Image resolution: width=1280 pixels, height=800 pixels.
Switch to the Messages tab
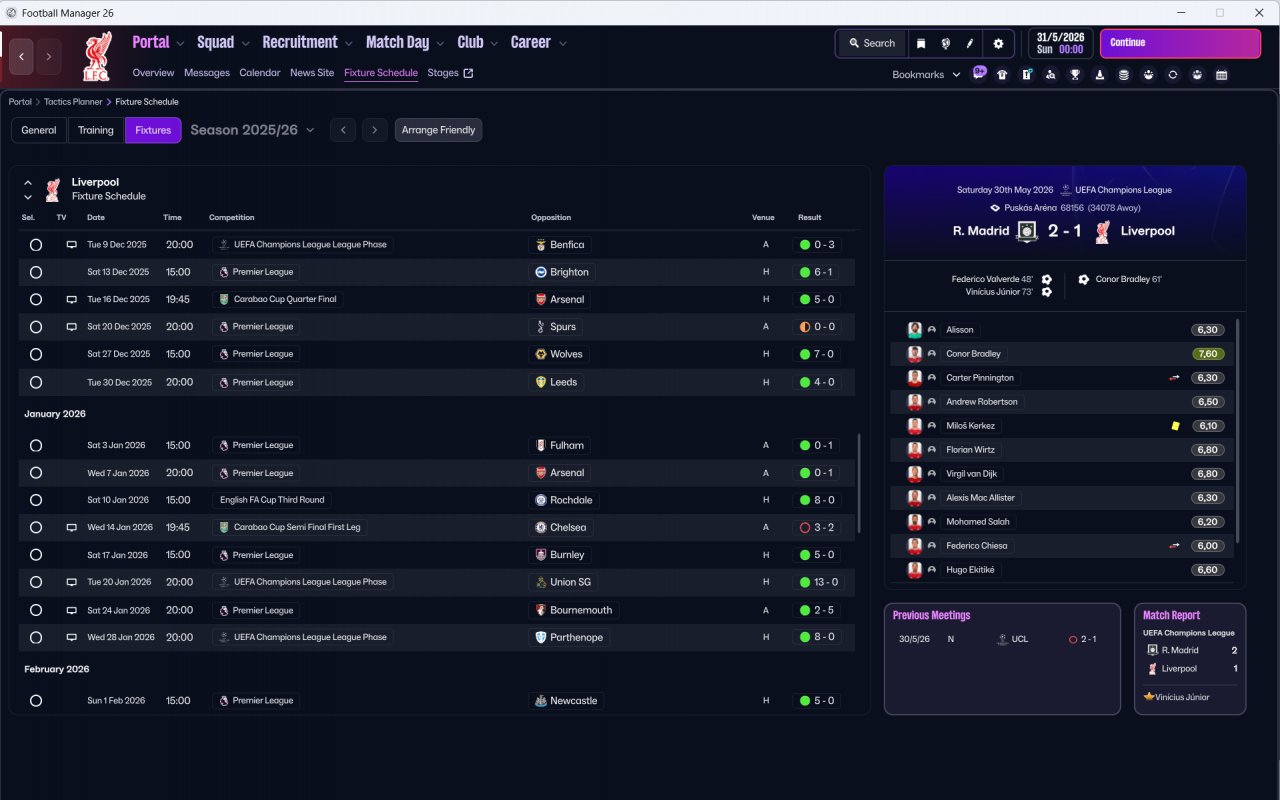pos(207,73)
